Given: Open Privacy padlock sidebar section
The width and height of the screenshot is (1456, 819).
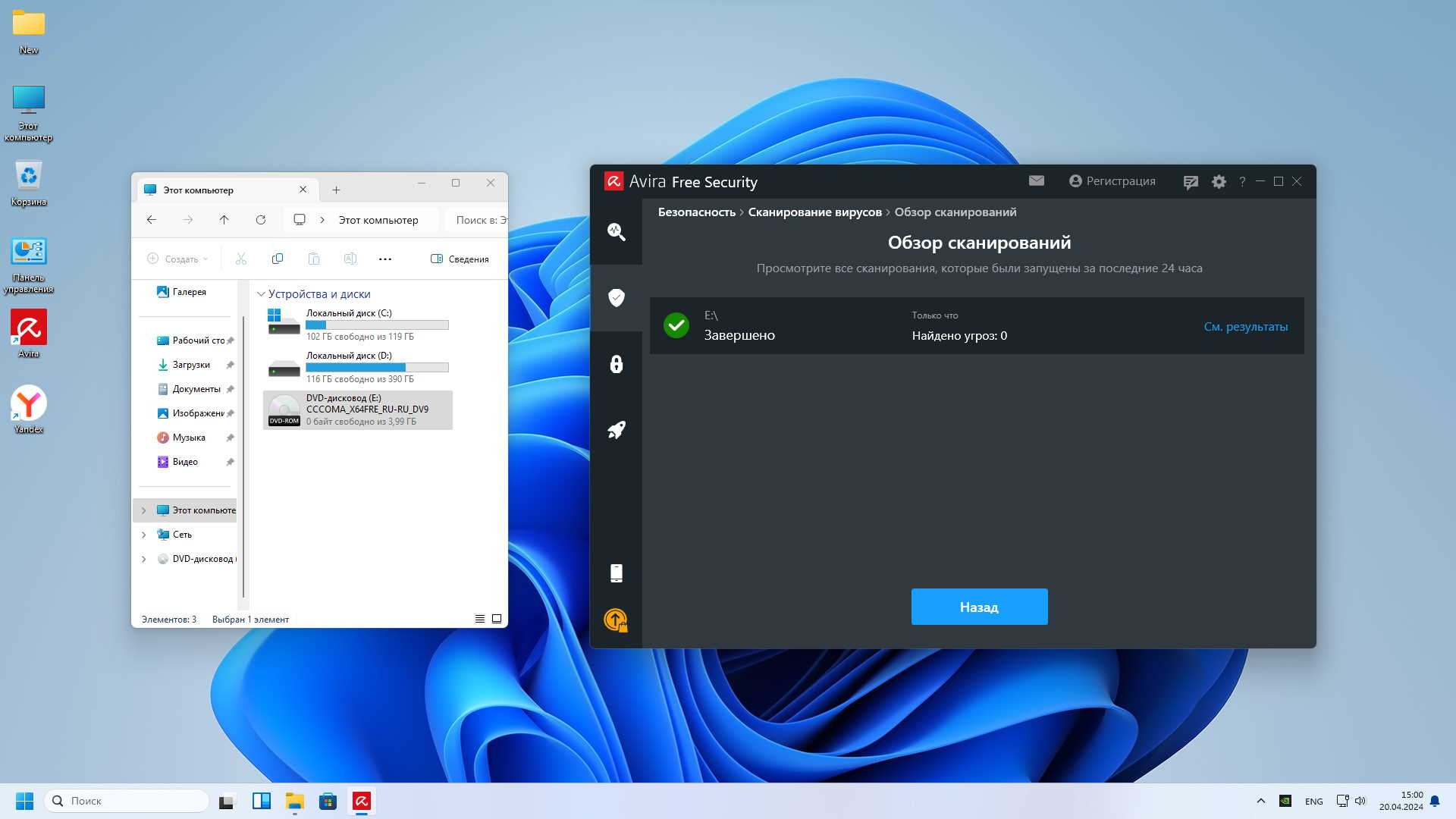Looking at the screenshot, I should [617, 364].
